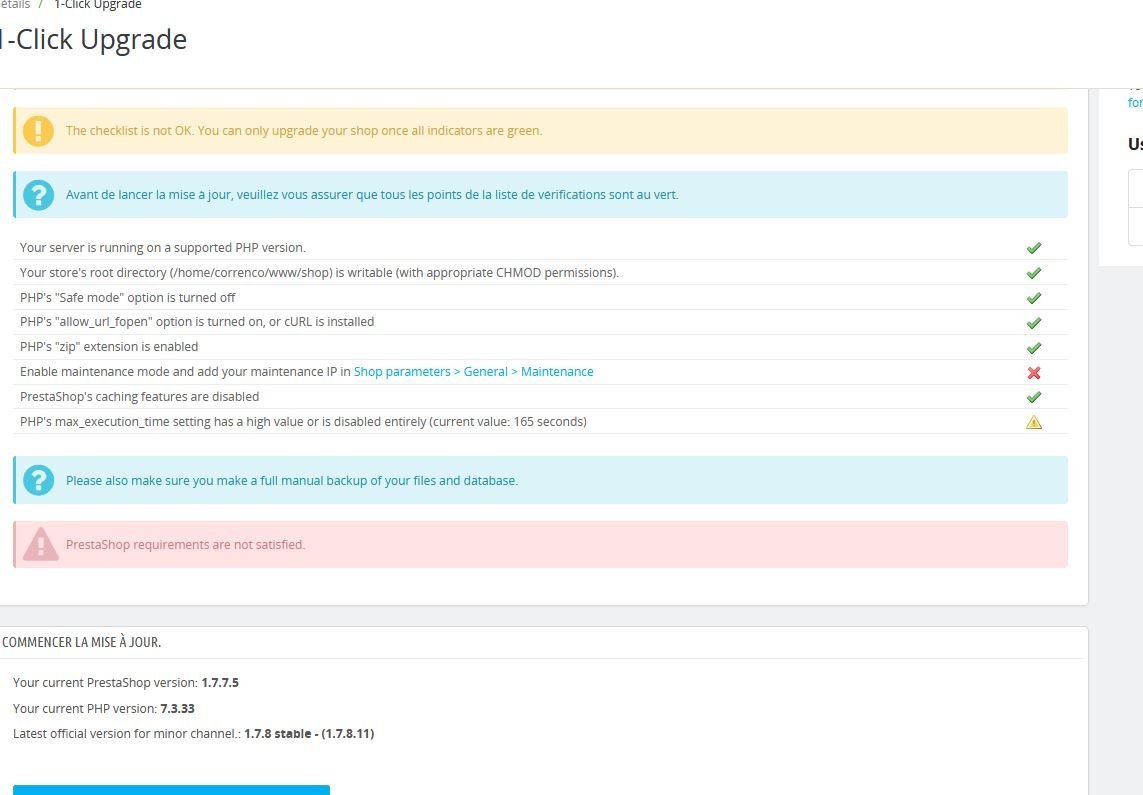Click 'The checklist is not OK' warning text
1143x795 pixels.
click(x=304, y=131)
